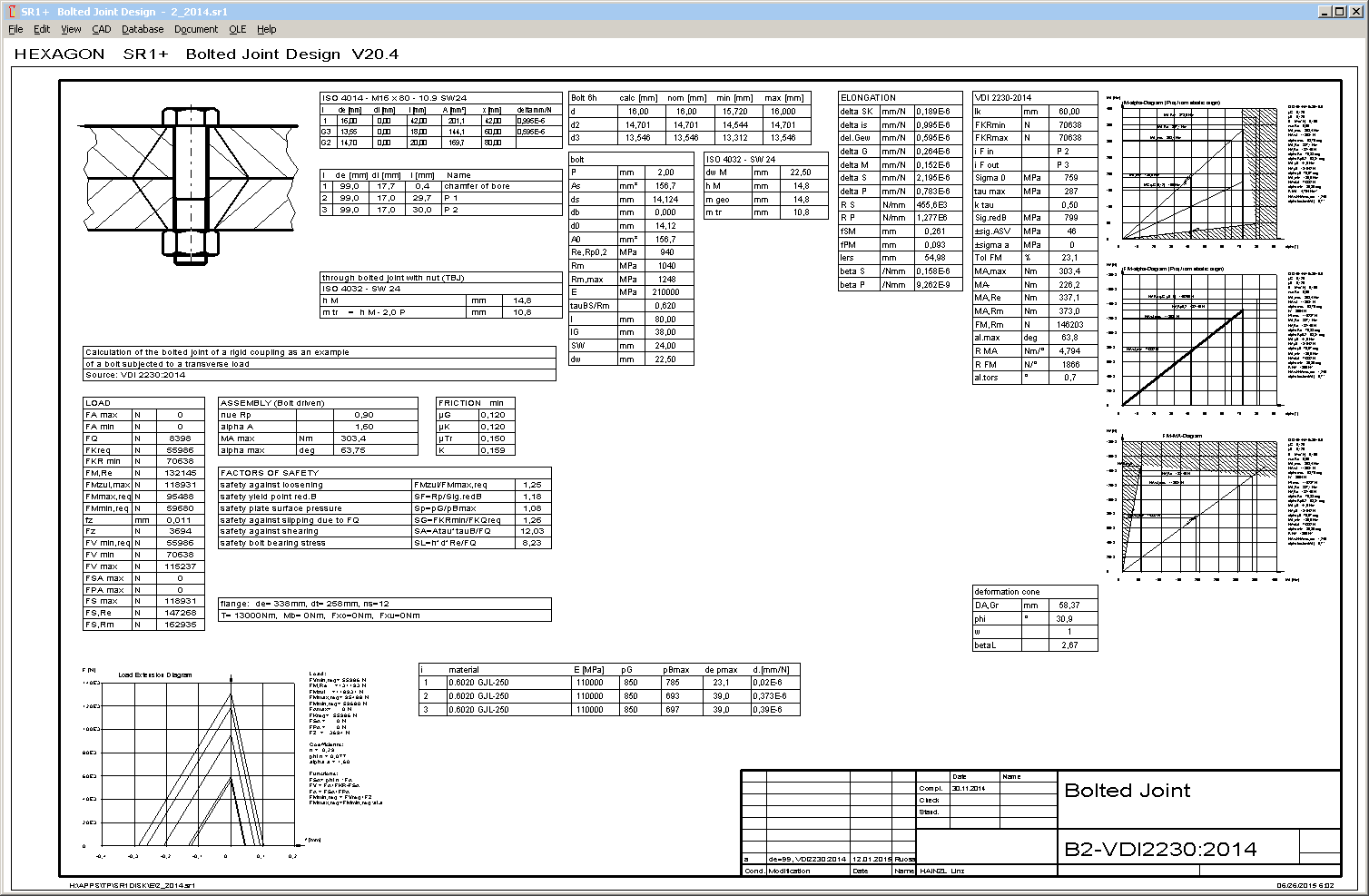Viewport: 1369px width, 896px height.
Task: Open the Document menu
Action: [x=196, y=29]
